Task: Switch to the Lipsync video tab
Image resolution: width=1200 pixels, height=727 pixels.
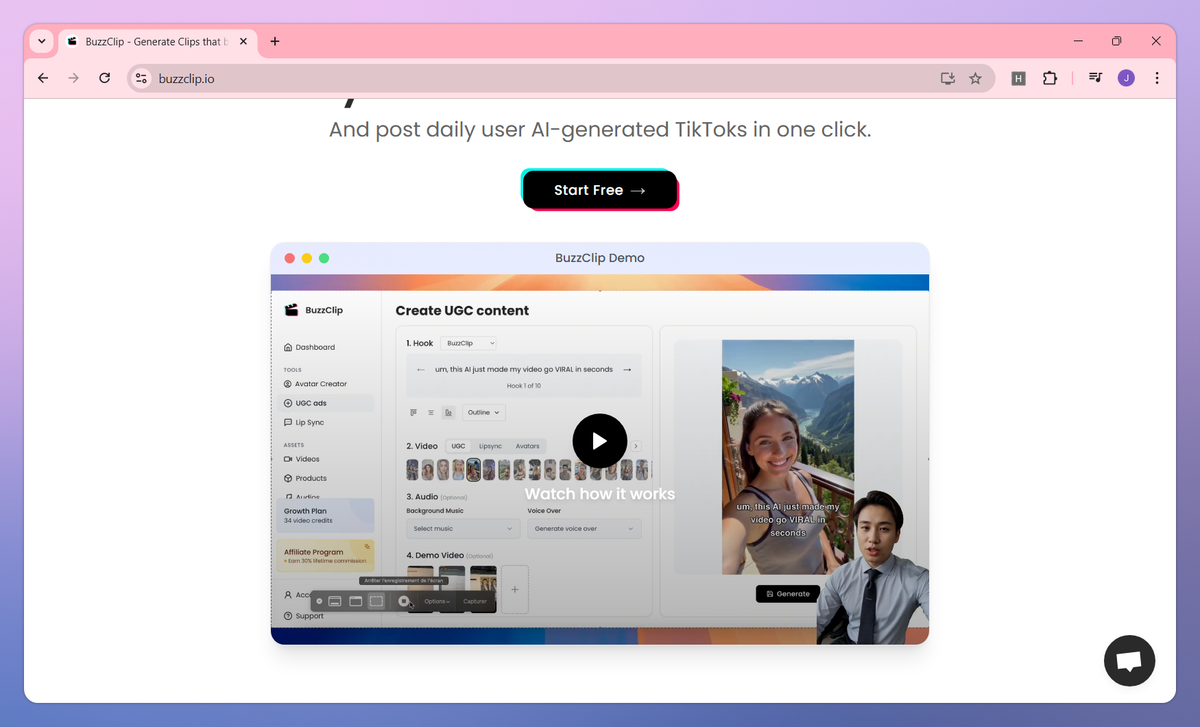Action: pos(490,446)
